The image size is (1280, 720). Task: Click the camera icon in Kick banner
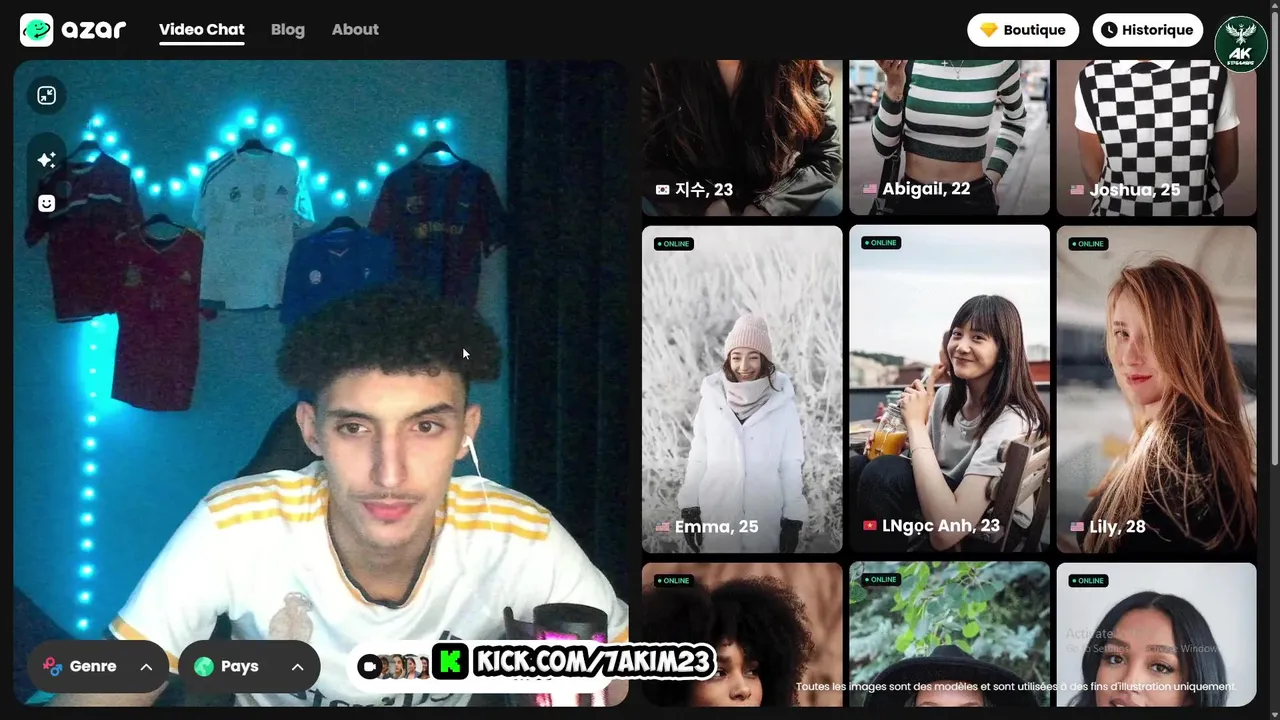click(x=370, y=665)
